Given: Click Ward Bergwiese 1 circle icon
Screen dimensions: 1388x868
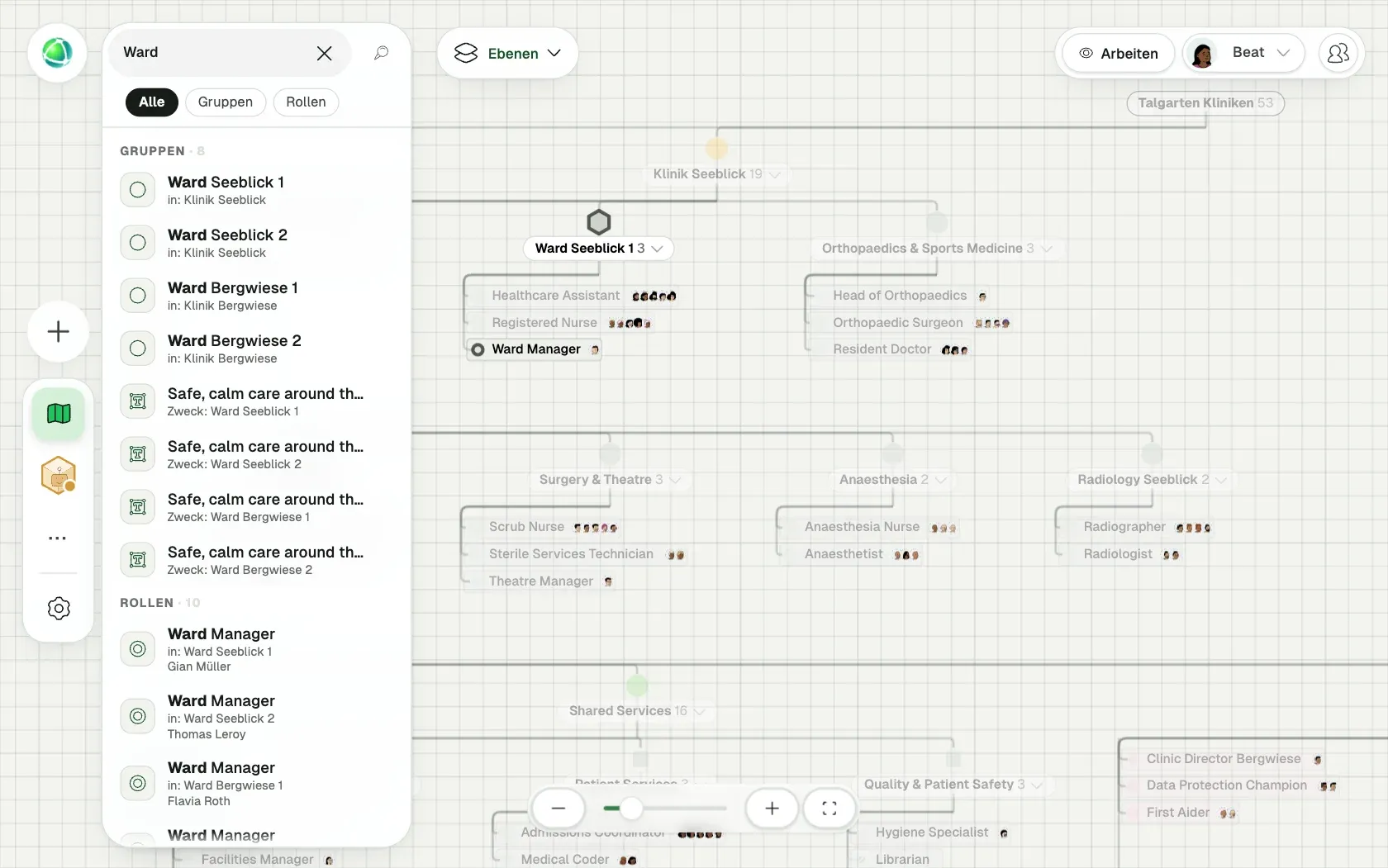Looking at the screenshot, I should coord(138,296).
